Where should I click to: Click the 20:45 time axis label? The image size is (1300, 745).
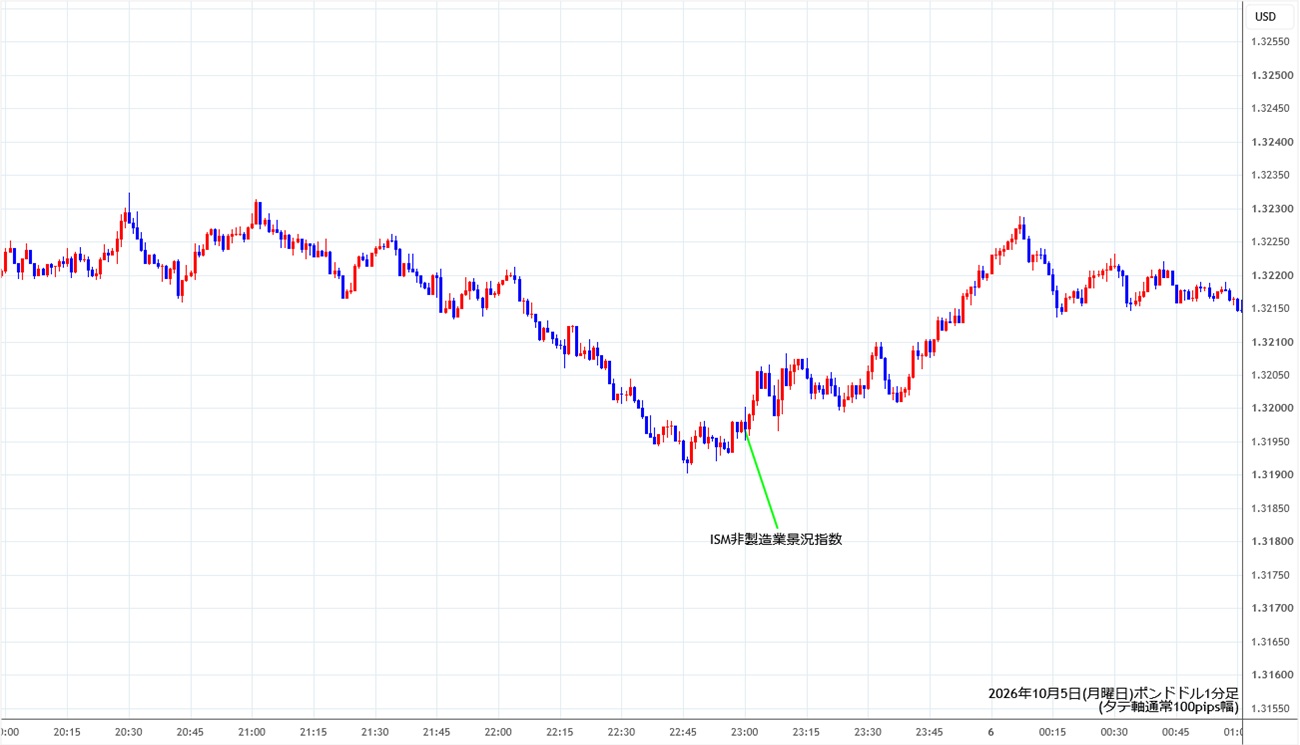click(x=190, y=732)
